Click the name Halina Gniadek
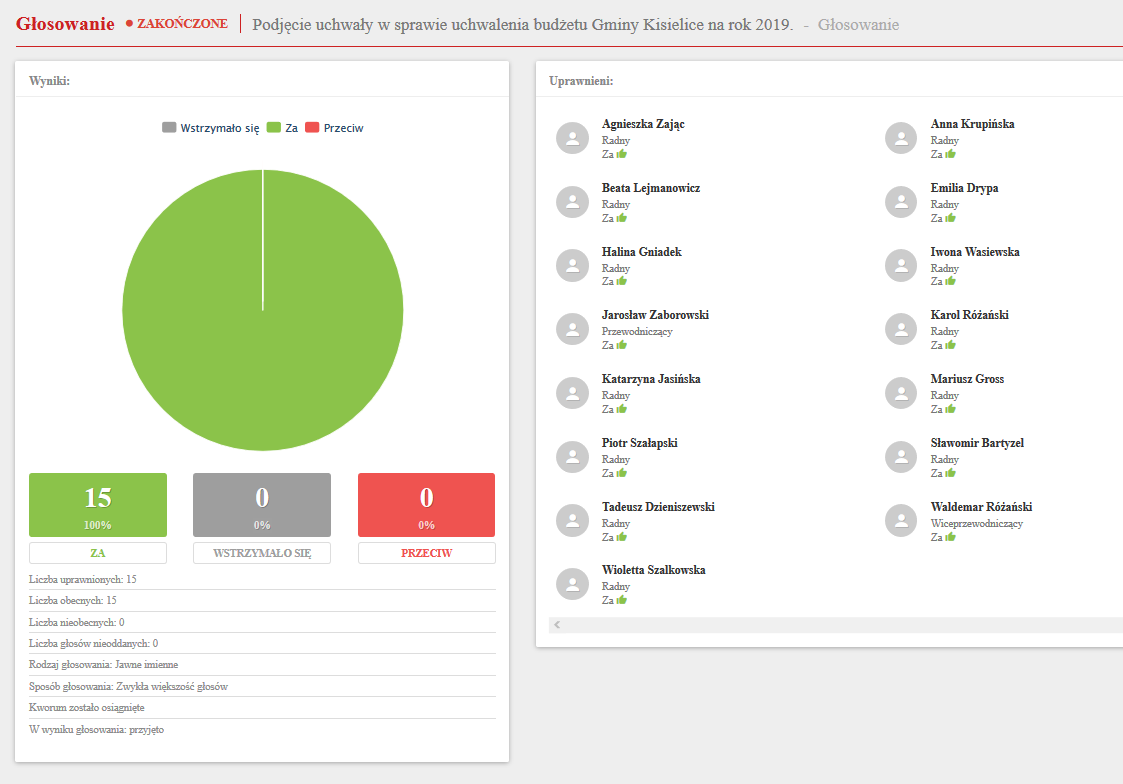This screenshot has height=784, width=1123. click(641, 252)
